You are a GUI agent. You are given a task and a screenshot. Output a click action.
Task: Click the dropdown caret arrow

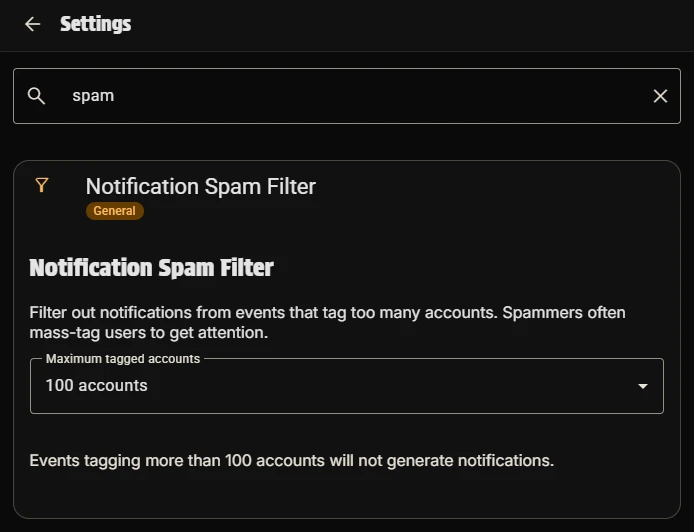coord(643,387)
